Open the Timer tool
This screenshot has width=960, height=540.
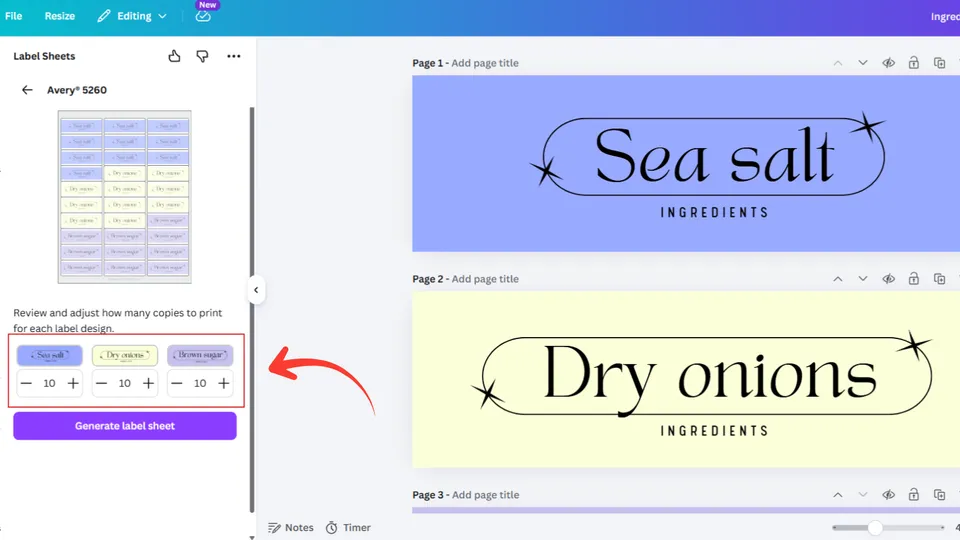[x=348, y=527]
